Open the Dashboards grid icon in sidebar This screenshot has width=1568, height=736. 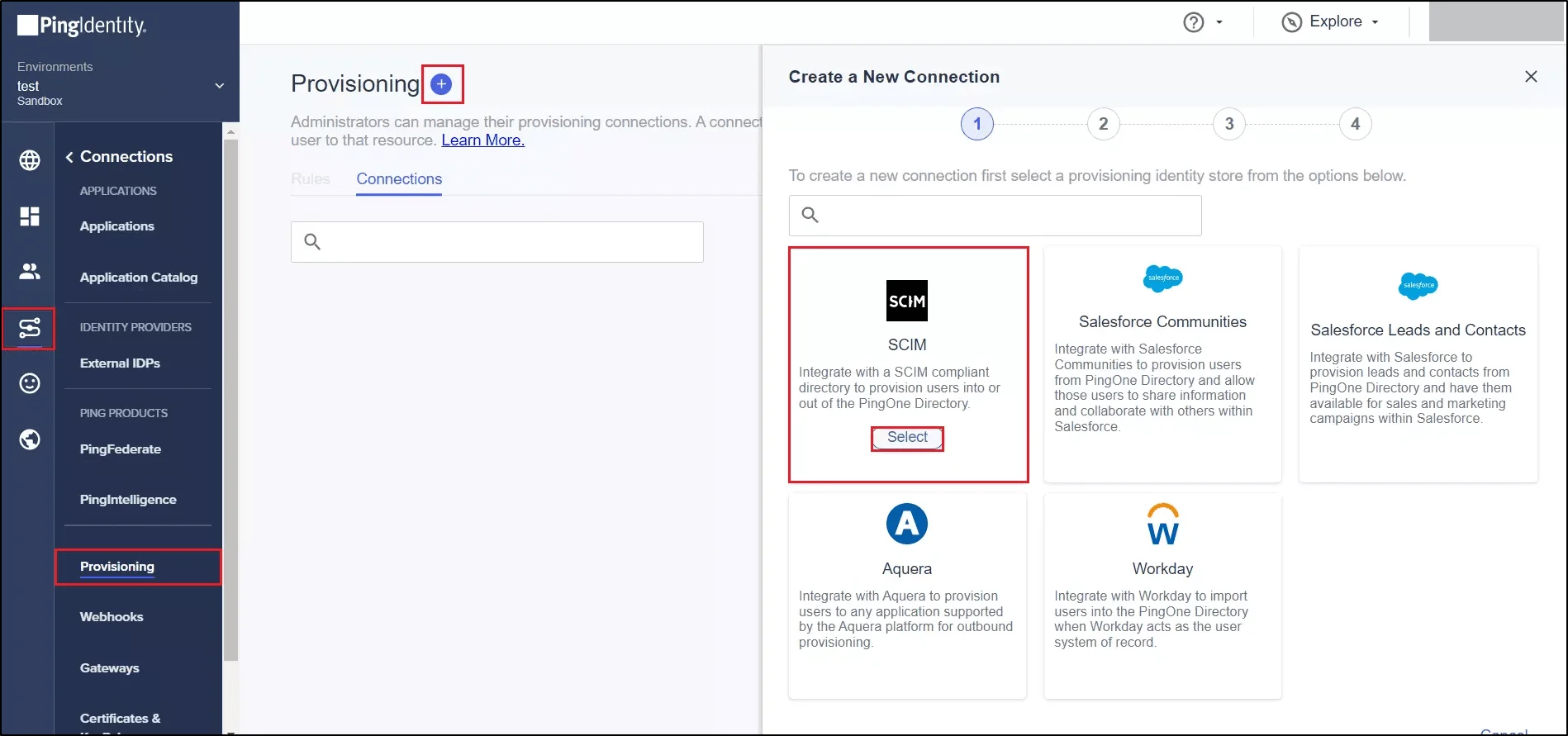(x=30, y=216)
